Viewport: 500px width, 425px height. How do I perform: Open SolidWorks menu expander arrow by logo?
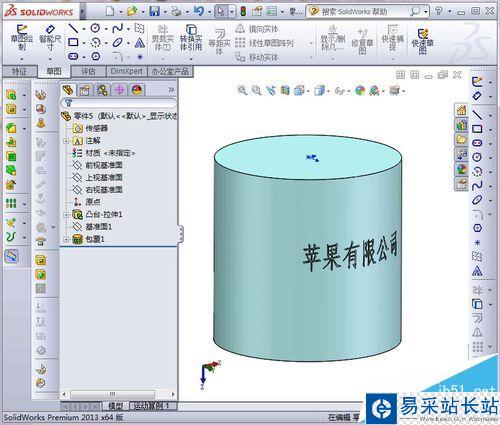tap(82, 13)
